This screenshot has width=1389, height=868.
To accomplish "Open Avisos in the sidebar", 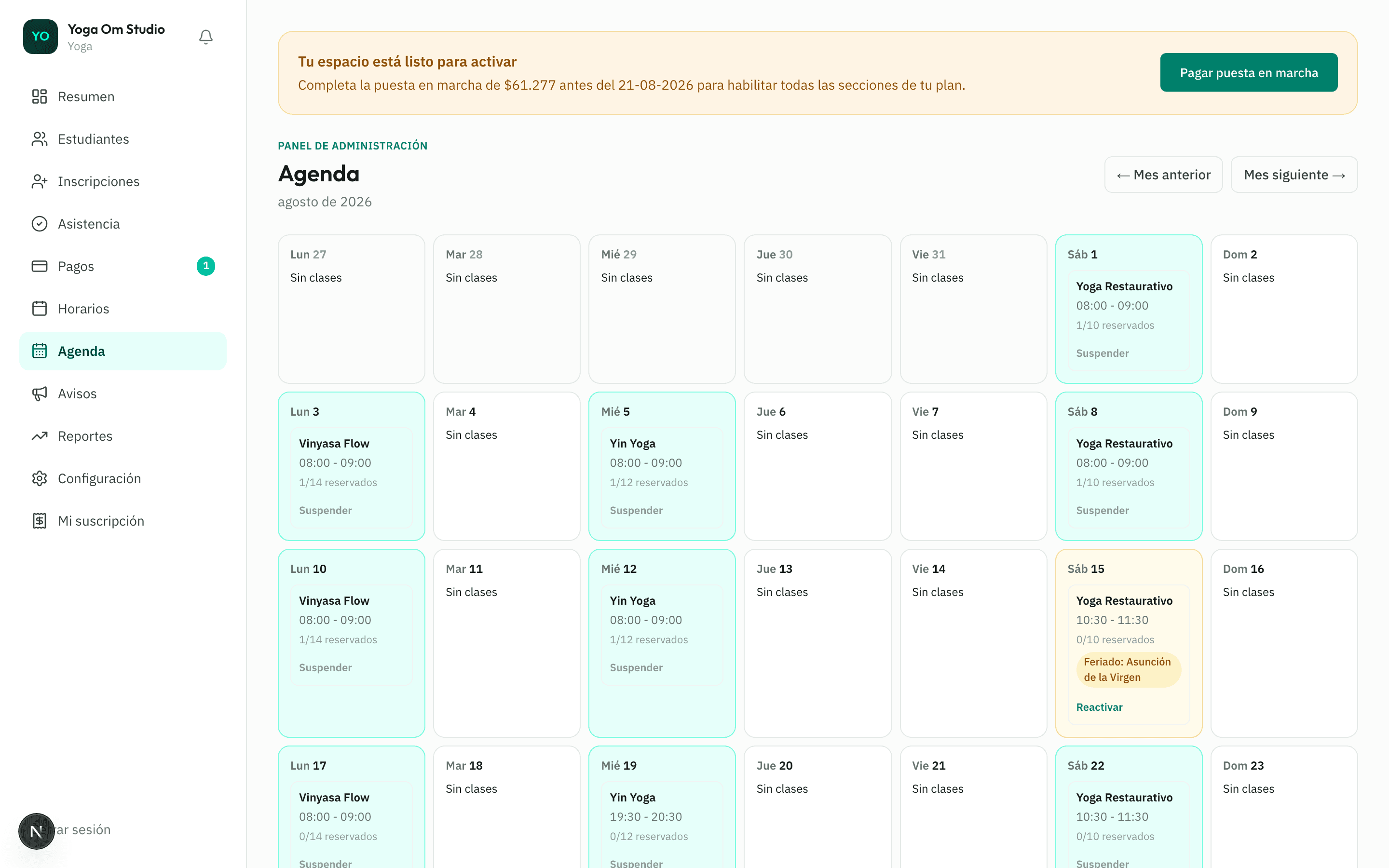I will click(123, 394).
